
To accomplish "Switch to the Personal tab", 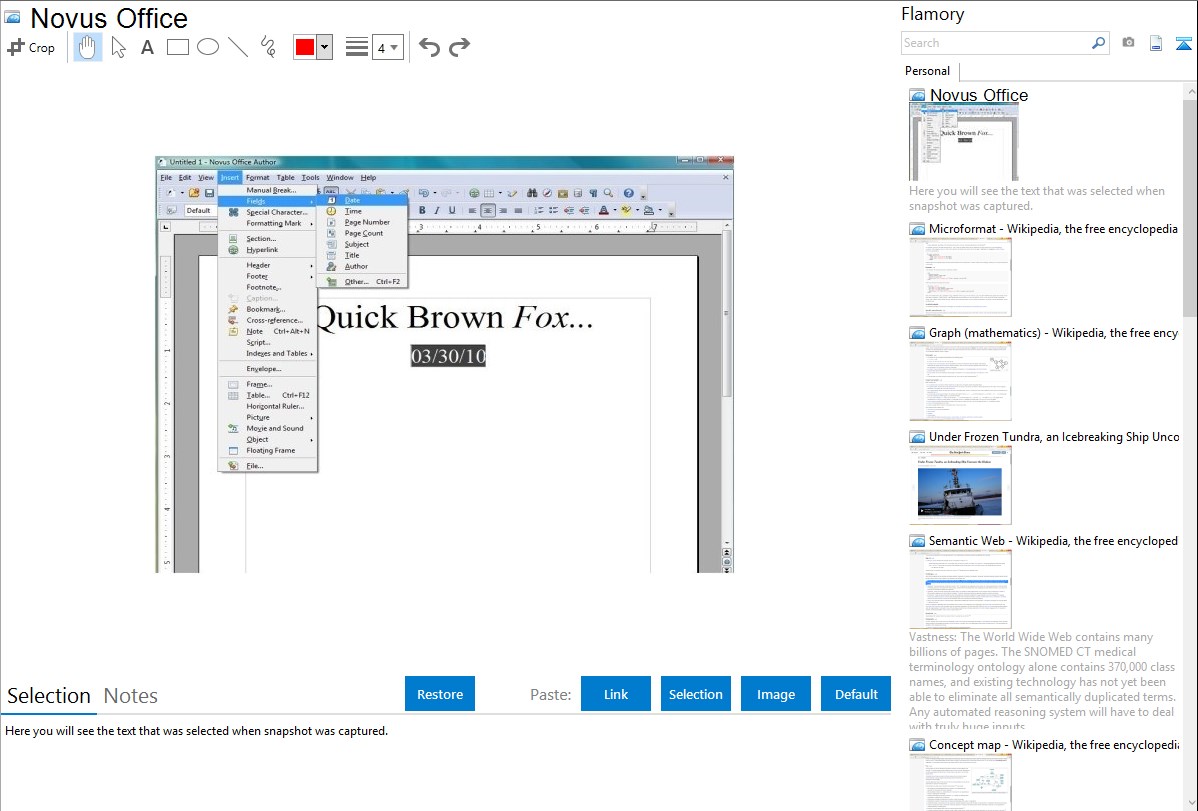I will pyautogui.click(x=927, y=71).
